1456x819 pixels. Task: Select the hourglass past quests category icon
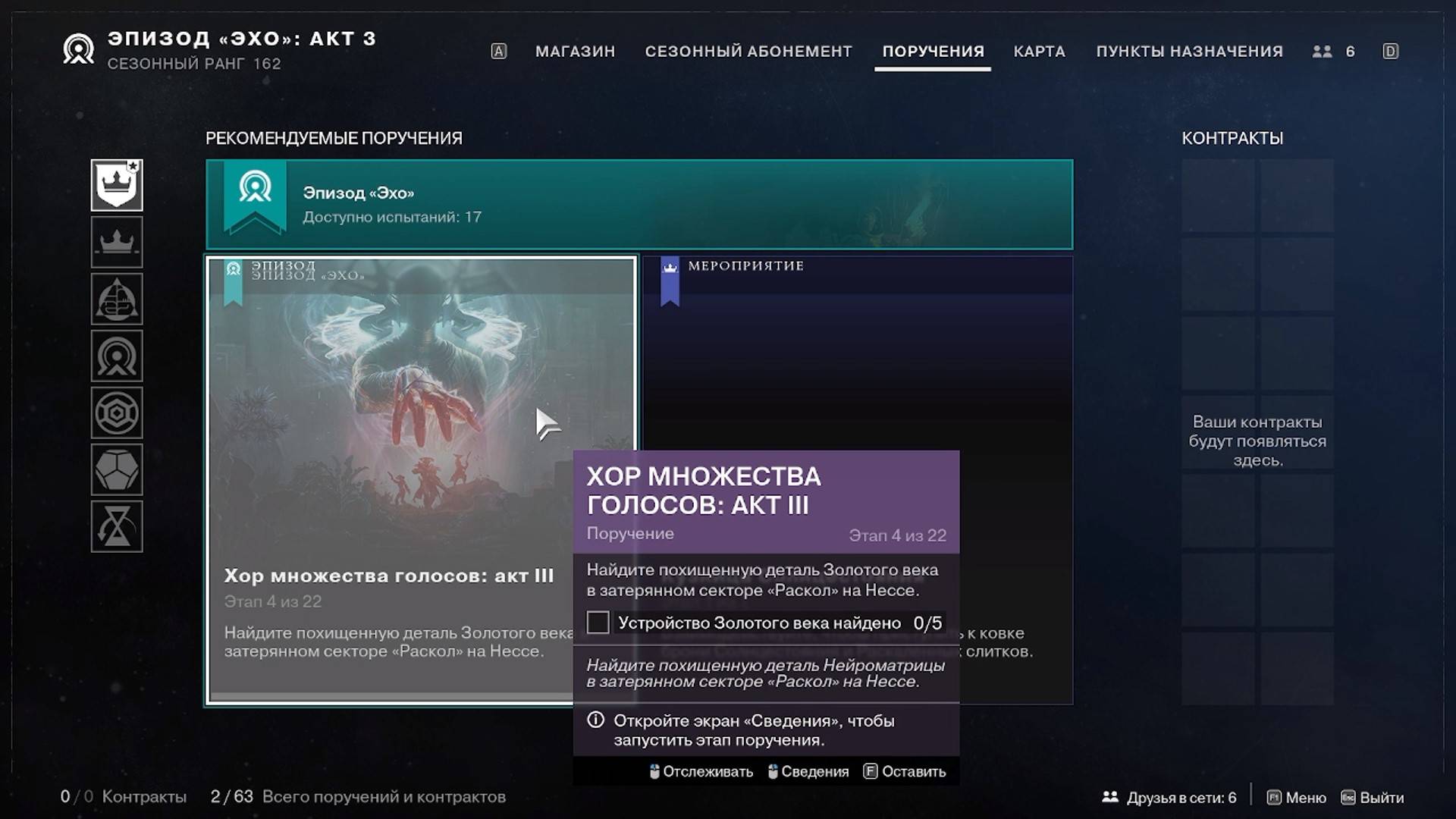117,526
